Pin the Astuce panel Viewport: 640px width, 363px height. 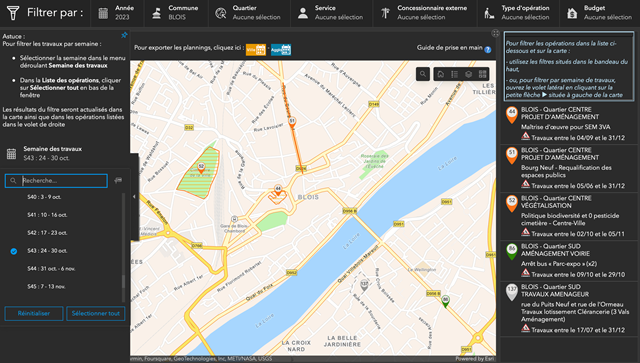coord(124,36)
